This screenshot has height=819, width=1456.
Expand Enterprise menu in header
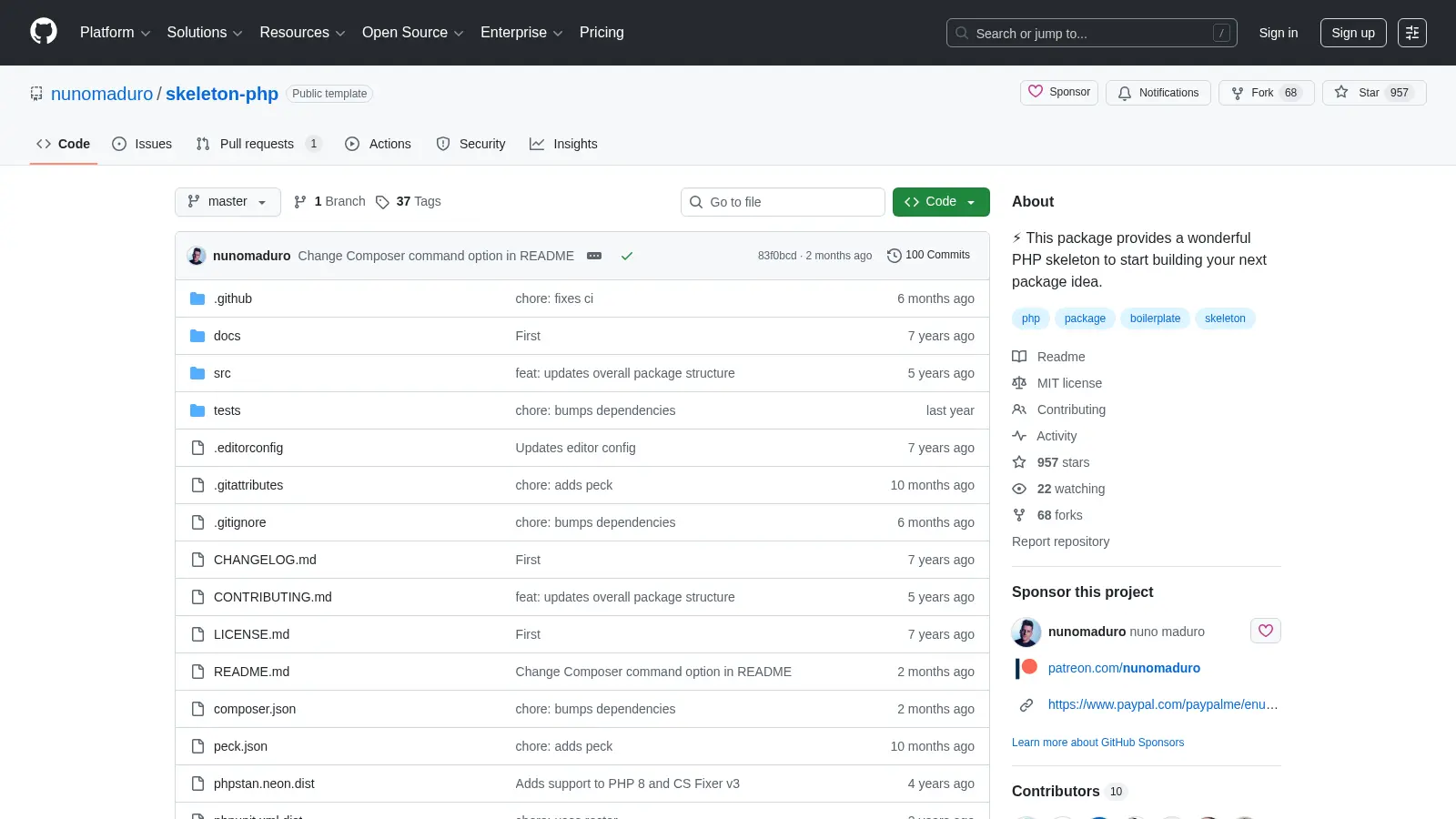click(x=521, y=33)
